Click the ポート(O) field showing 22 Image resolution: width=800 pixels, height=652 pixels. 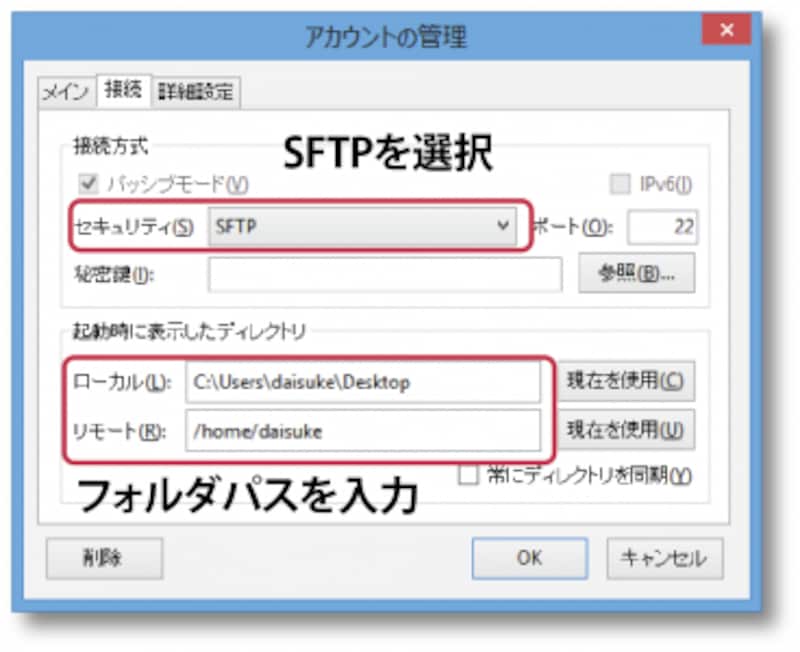[662, 227]
